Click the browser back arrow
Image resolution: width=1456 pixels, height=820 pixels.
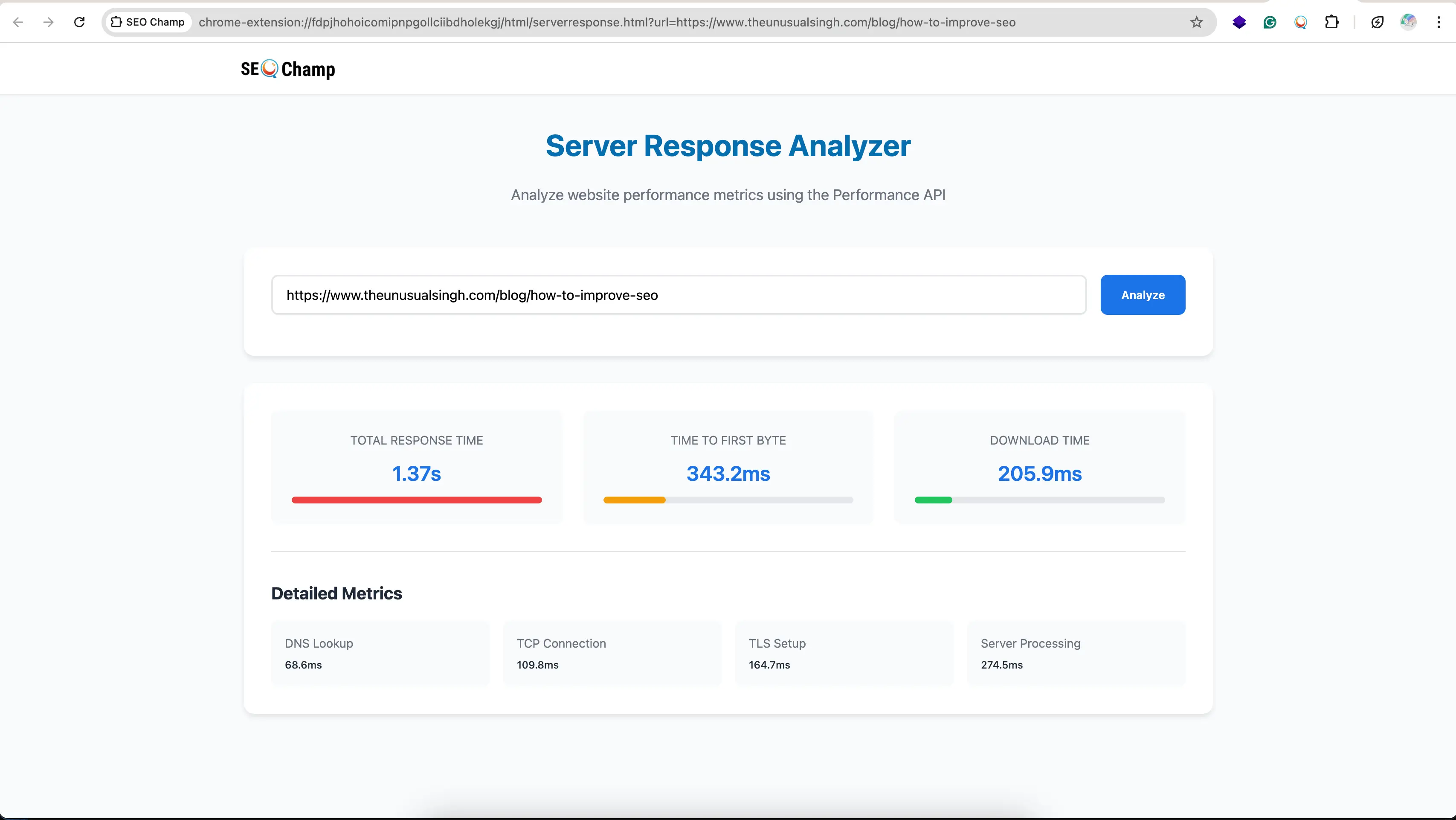pos(18,22)
